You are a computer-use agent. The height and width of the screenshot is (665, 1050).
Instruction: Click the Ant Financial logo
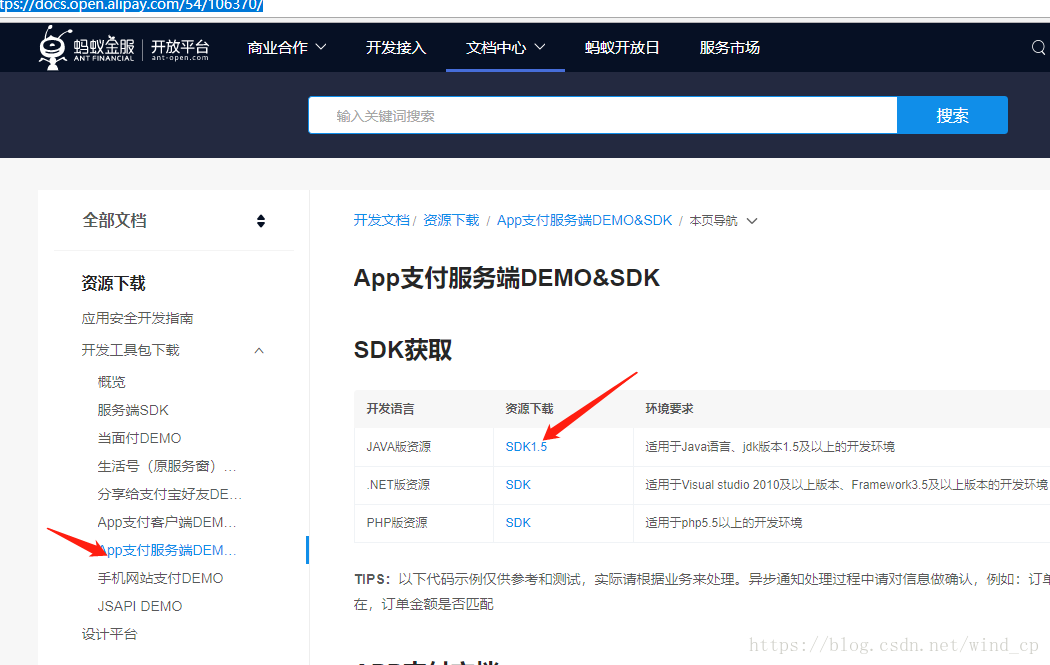87,48
